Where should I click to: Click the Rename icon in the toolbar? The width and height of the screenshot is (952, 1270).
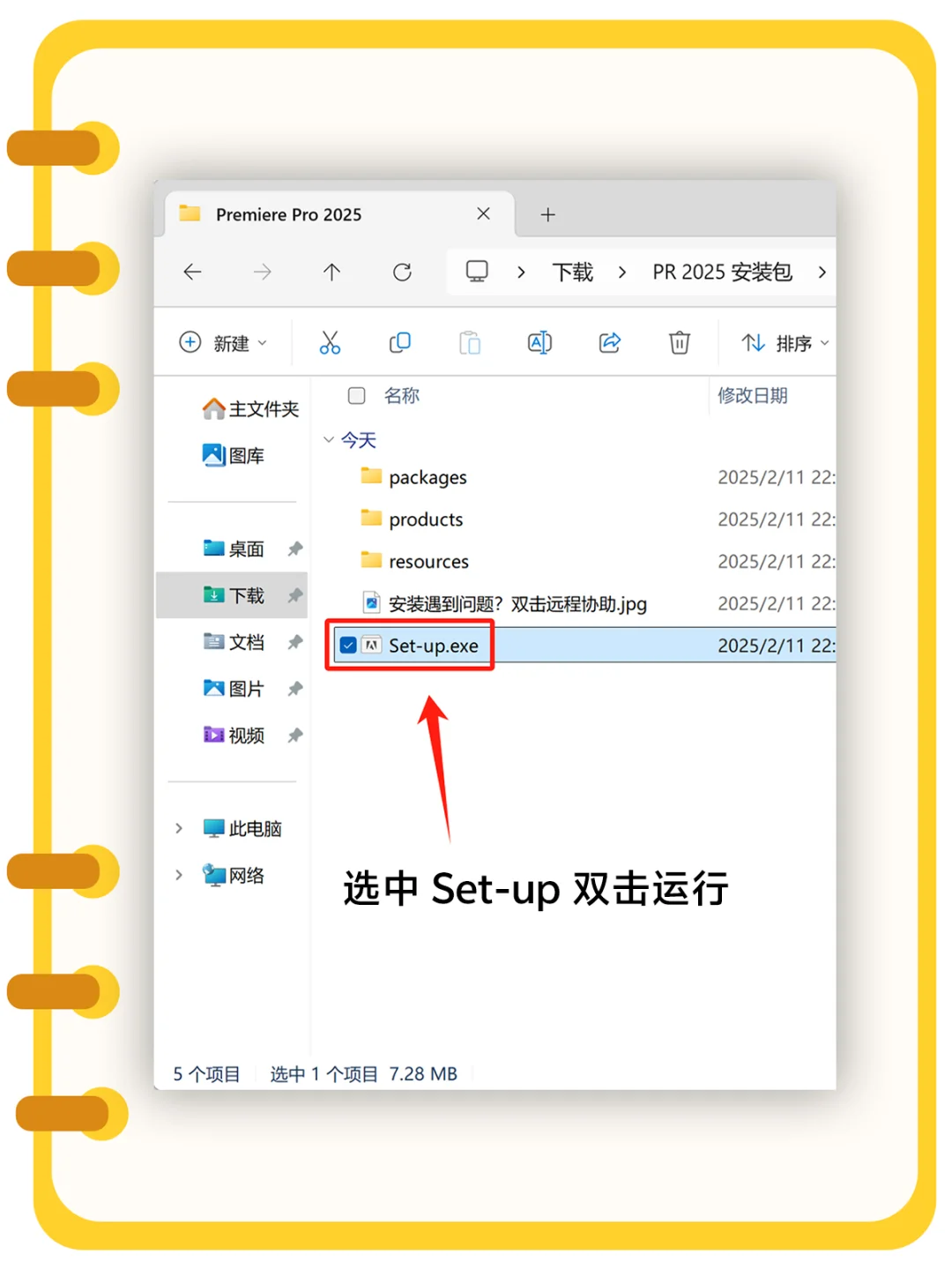pos(539,343)
